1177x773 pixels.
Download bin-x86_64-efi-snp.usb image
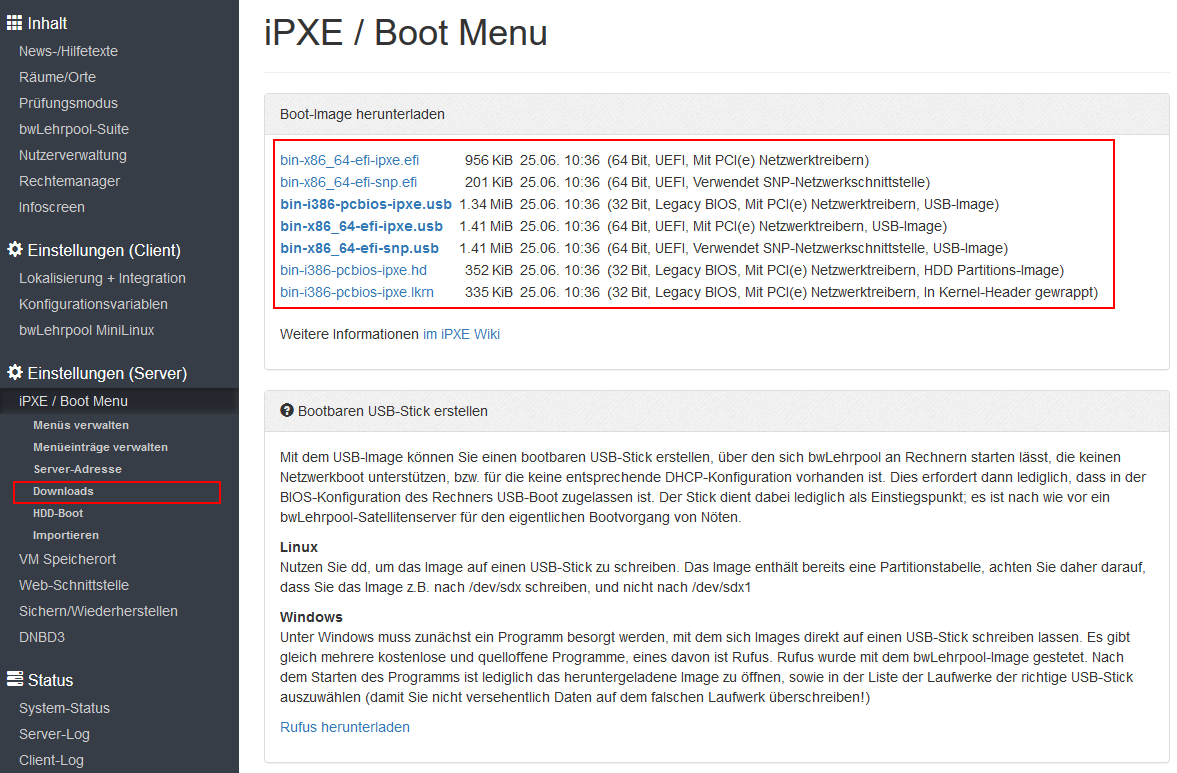pos(359,248)
